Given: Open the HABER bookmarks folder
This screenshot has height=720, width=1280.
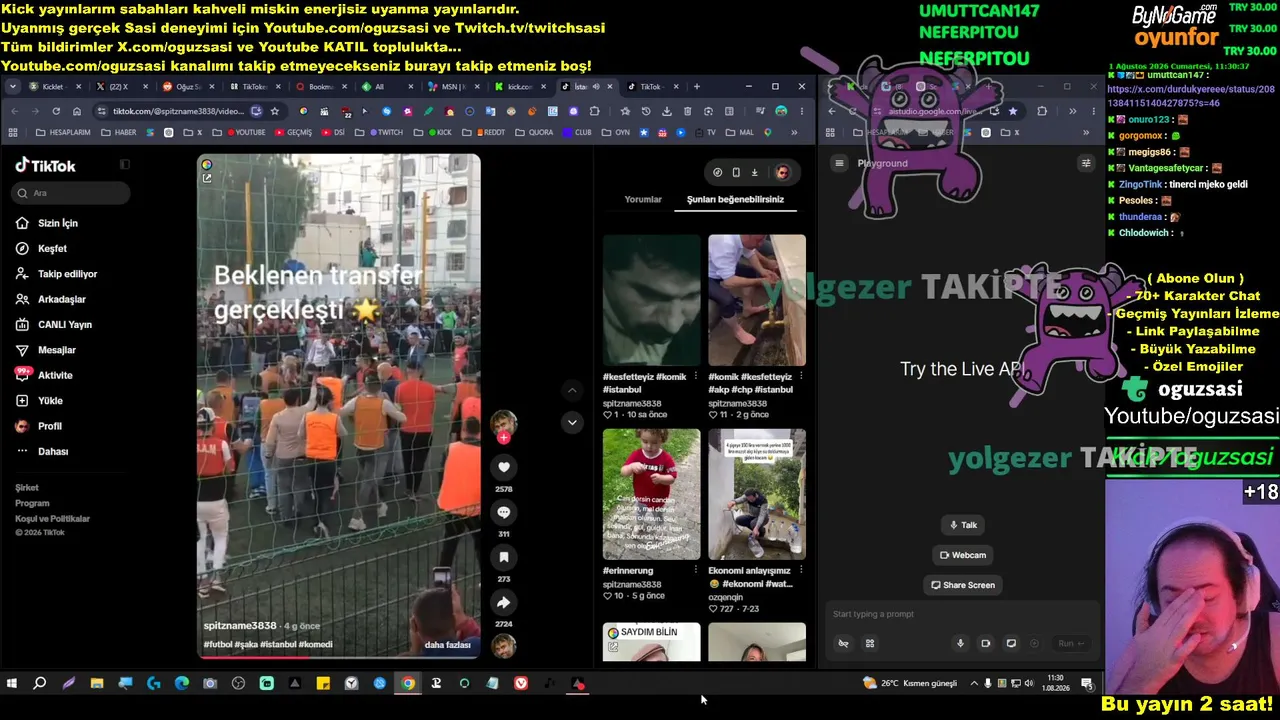Looking at the screenshot, I should 119,132.
